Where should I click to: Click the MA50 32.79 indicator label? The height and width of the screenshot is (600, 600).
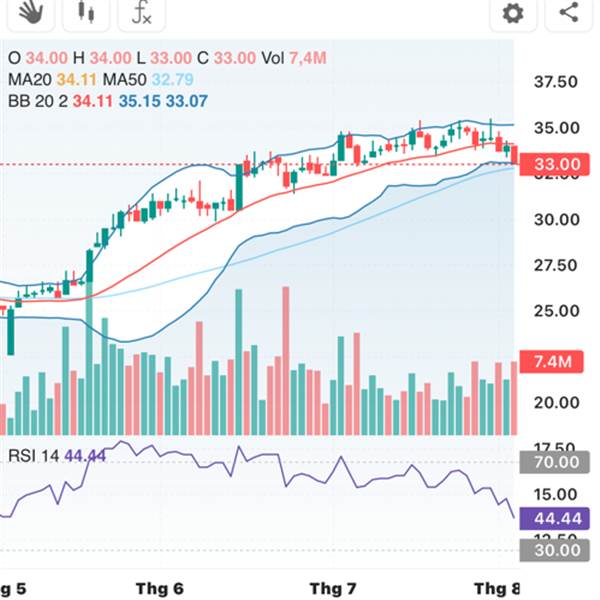tap(148, 80)
